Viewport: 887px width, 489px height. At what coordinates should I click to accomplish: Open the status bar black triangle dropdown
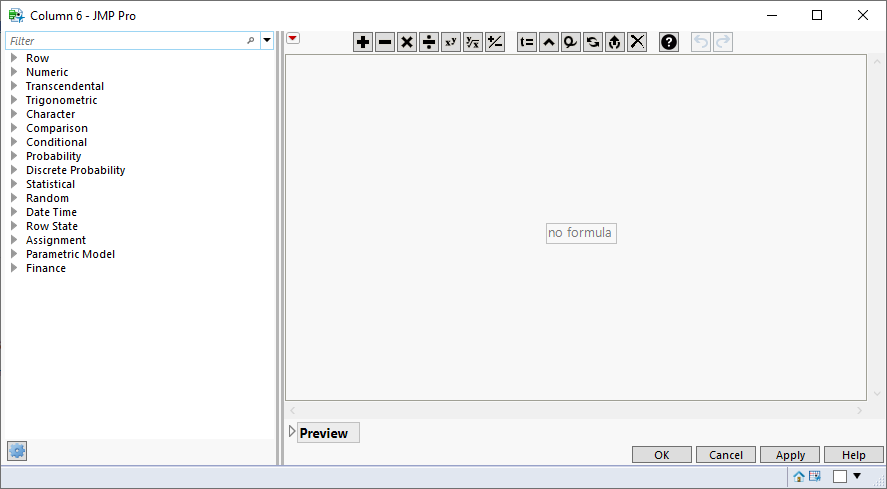(857, 476)
